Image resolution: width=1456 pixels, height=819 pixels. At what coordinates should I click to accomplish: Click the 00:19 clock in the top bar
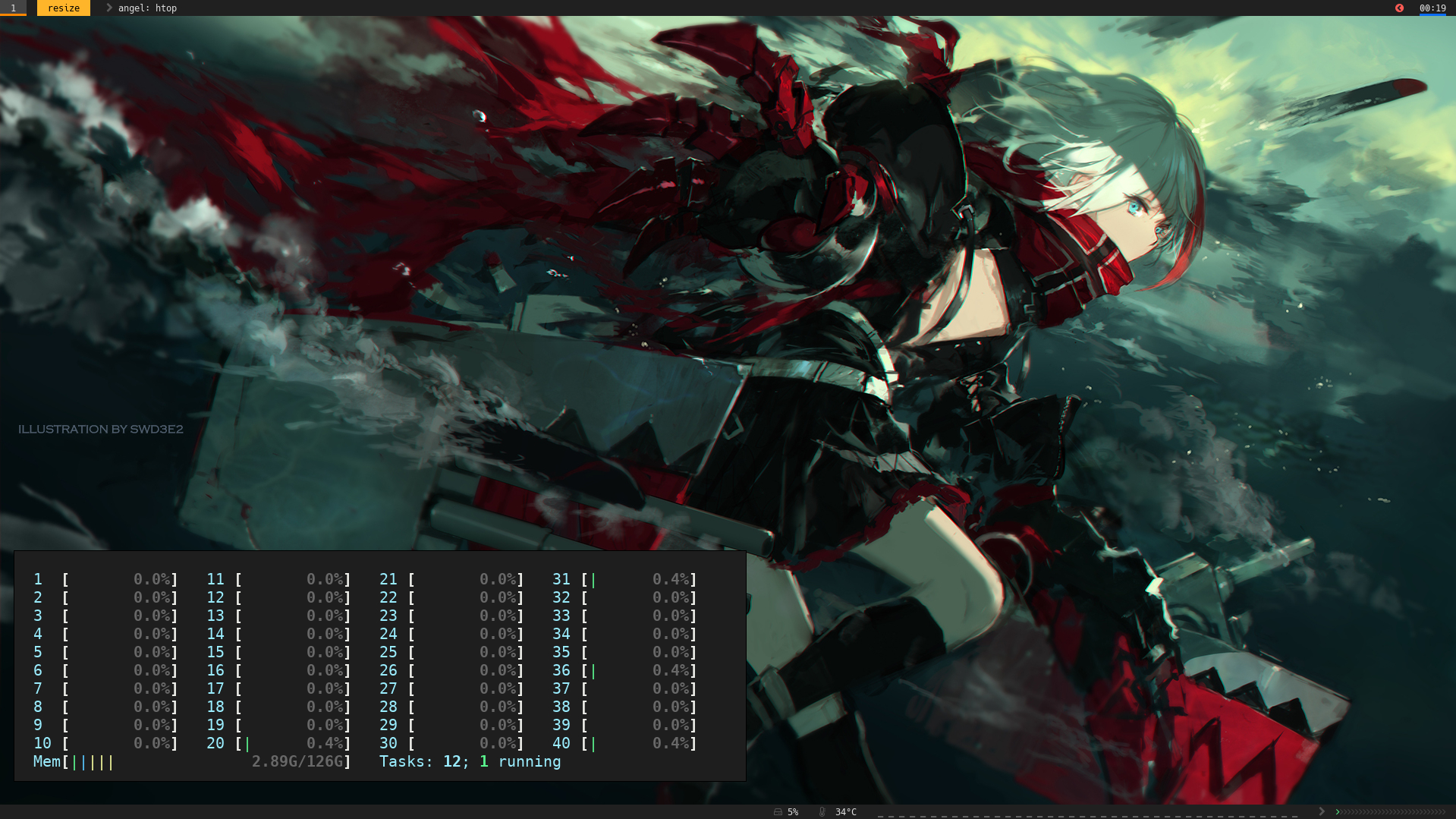click(x=1432, y=8)
